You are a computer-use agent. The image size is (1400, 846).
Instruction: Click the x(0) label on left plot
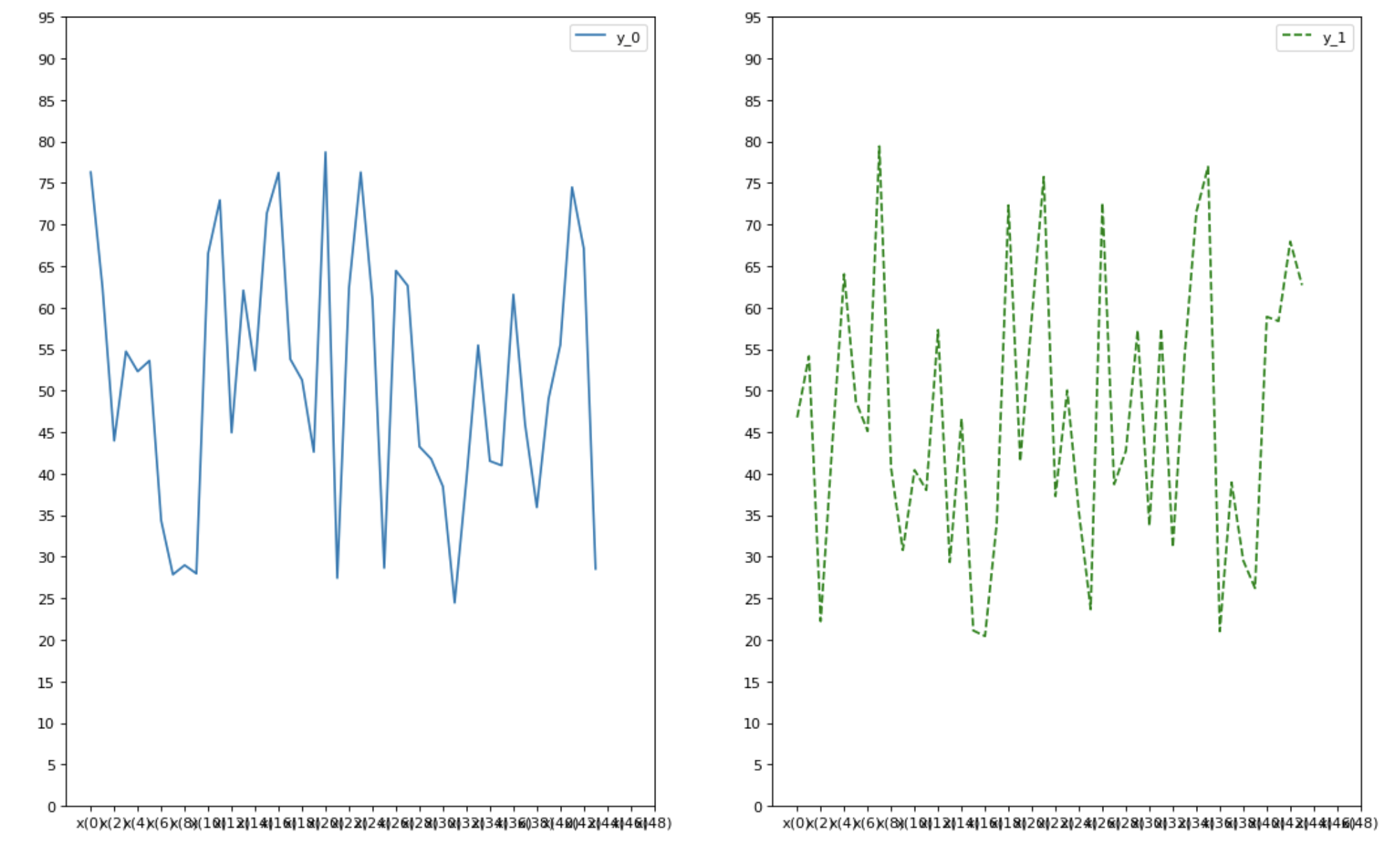tap(91, 823)
